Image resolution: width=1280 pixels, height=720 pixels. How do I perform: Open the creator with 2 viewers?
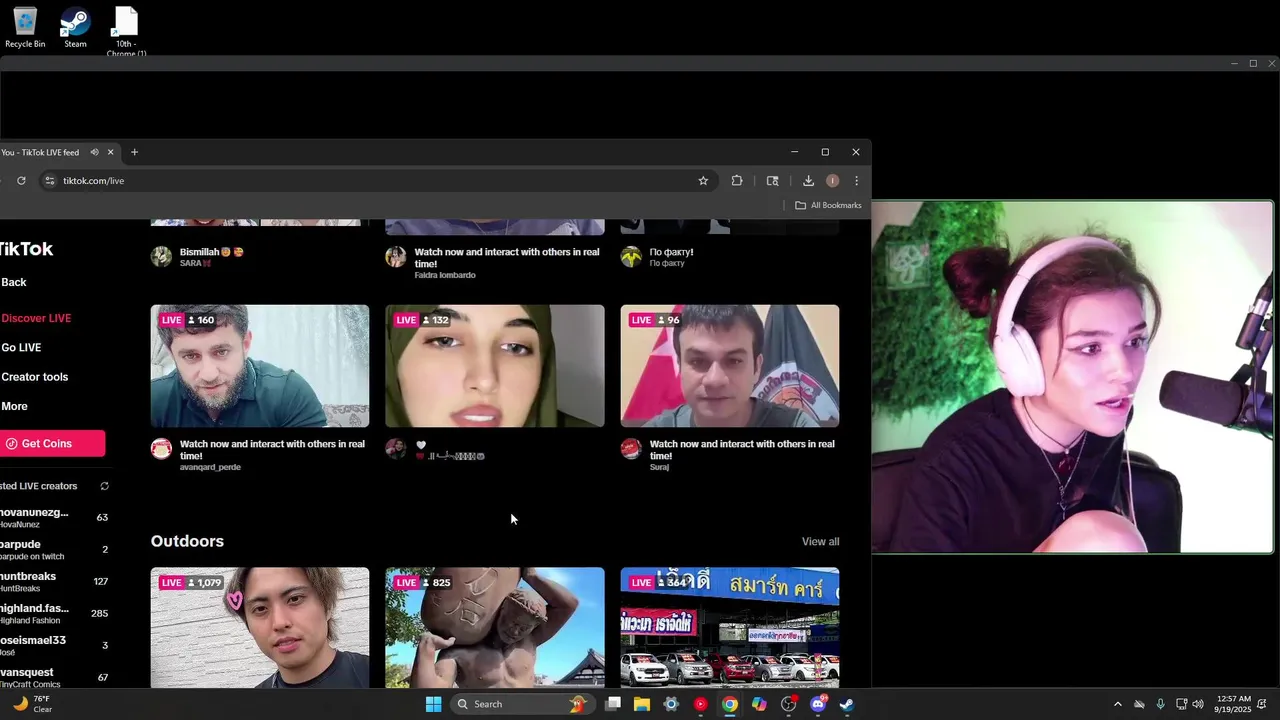tap(55, 550)
